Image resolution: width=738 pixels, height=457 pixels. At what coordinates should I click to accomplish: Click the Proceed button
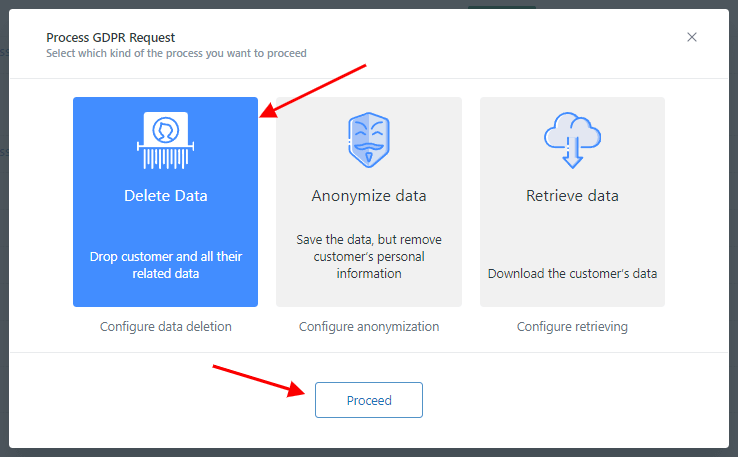[x=369, y=400]
